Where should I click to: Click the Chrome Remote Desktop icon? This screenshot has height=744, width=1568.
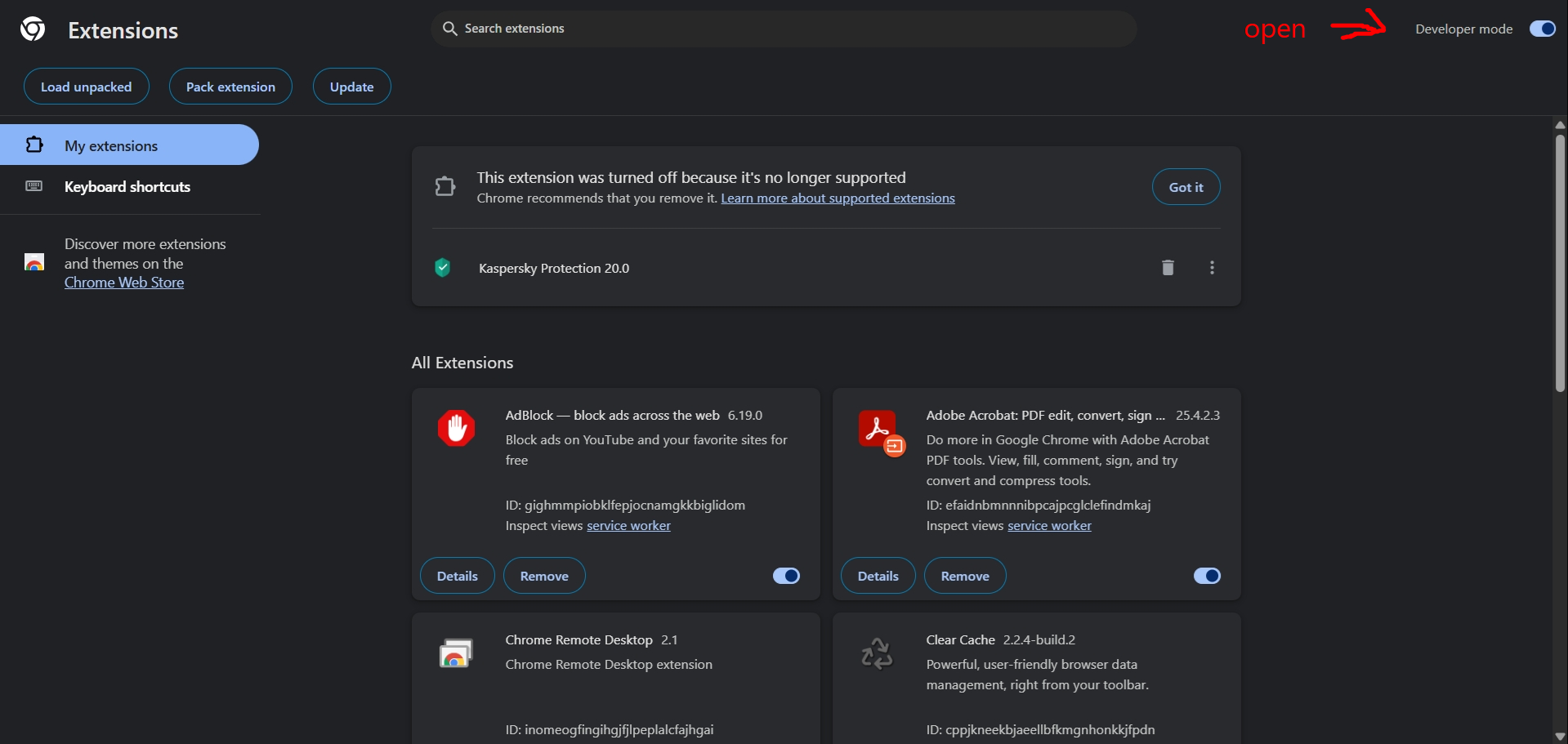pos(456,653)
